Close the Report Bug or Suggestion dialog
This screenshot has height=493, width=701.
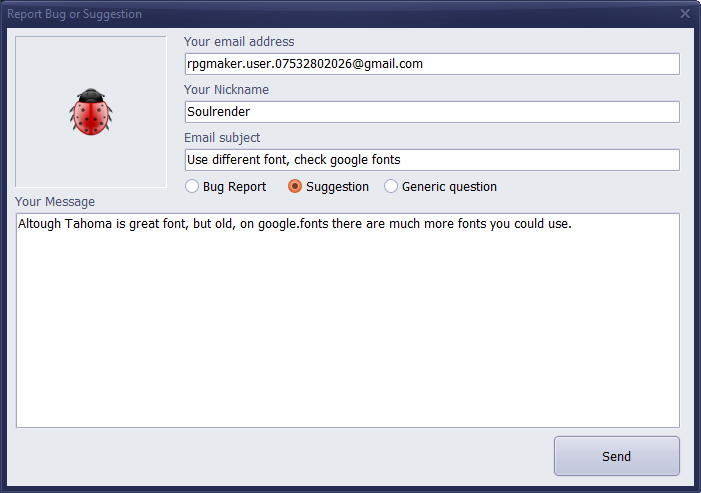(685, 14)
